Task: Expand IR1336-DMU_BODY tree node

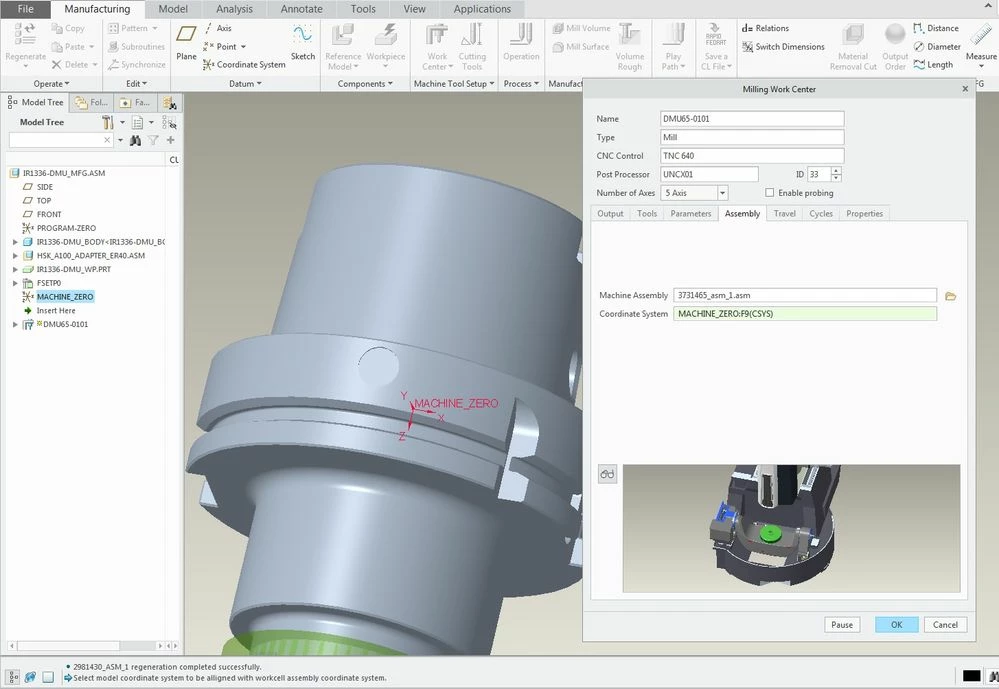Action: click(x=15, y=242)
